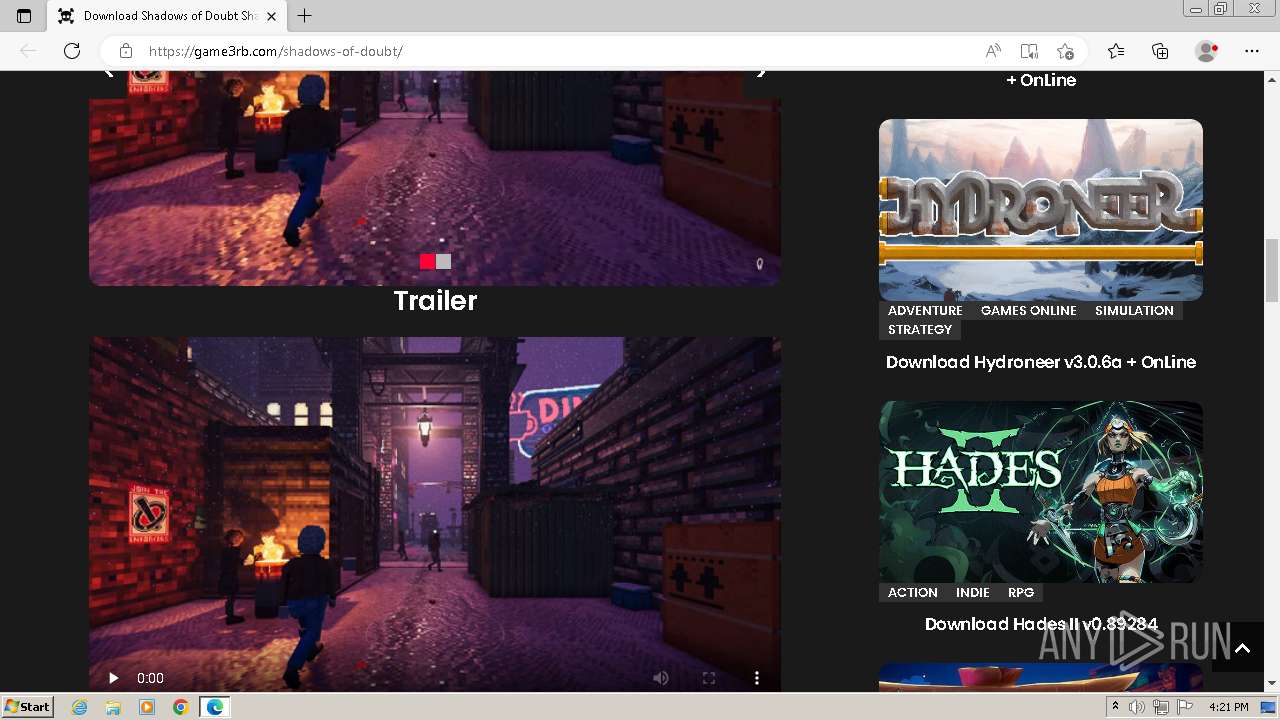The width and height of the screenshot is (1280, 720).
Task: Select the grey second slide indicator
Action: (443, 261)
